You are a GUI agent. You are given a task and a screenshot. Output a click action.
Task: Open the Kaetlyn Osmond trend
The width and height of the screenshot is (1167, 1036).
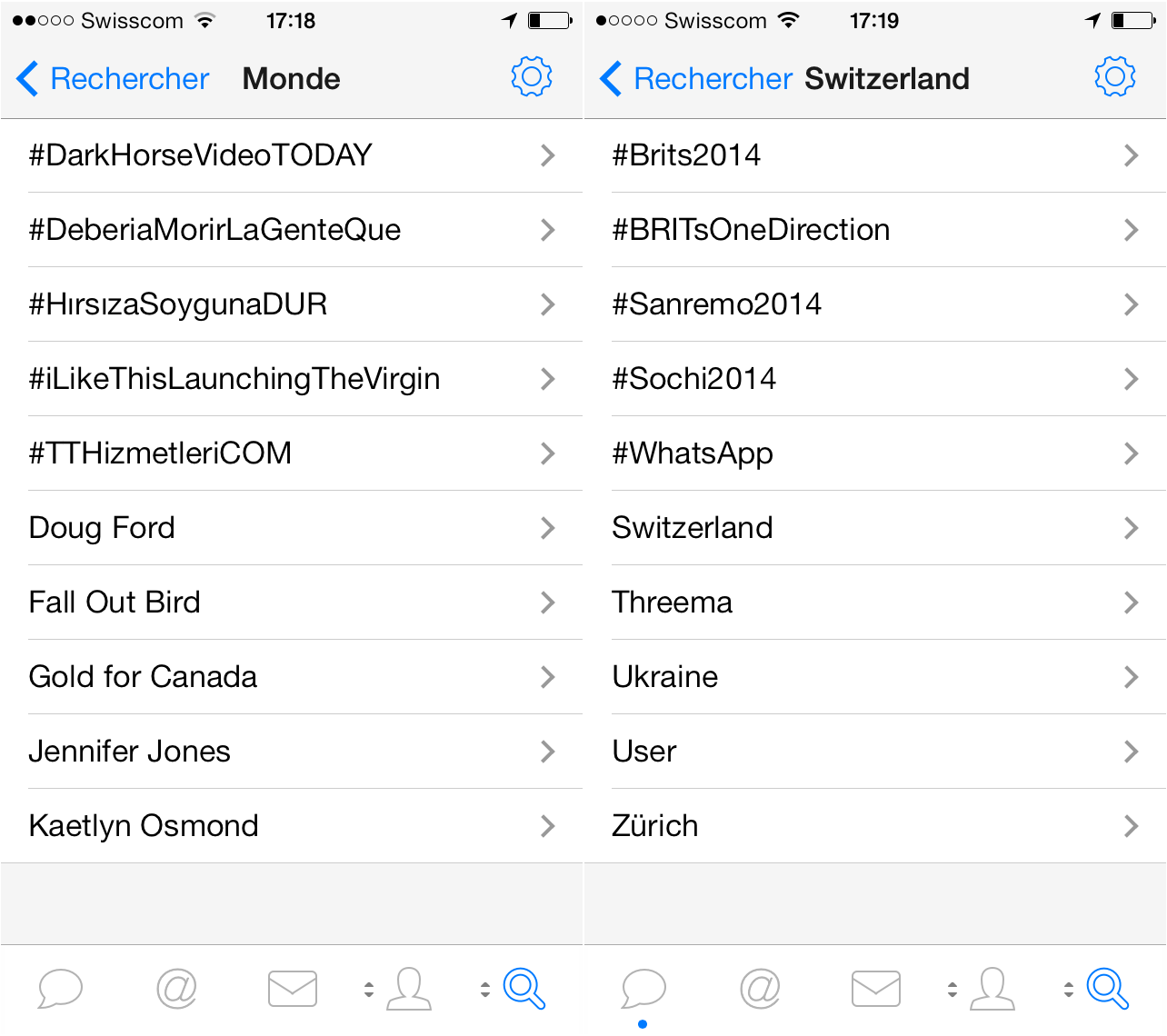(x=292, y=826)
